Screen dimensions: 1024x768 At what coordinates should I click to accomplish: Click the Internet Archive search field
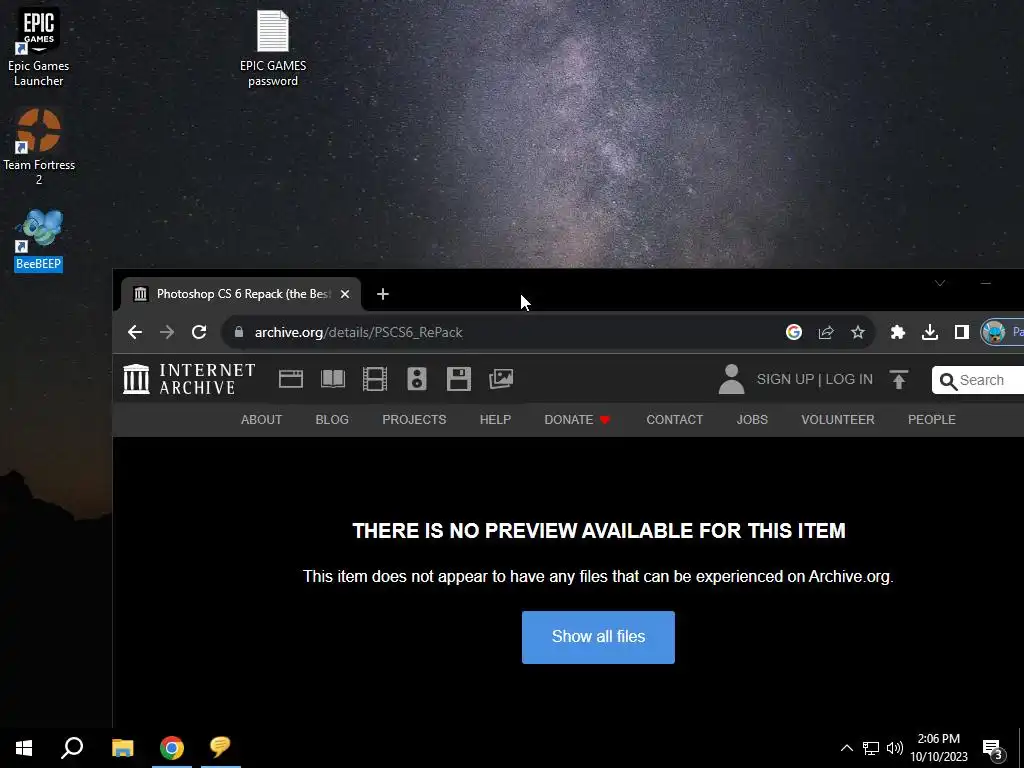(x=978, y=380)
